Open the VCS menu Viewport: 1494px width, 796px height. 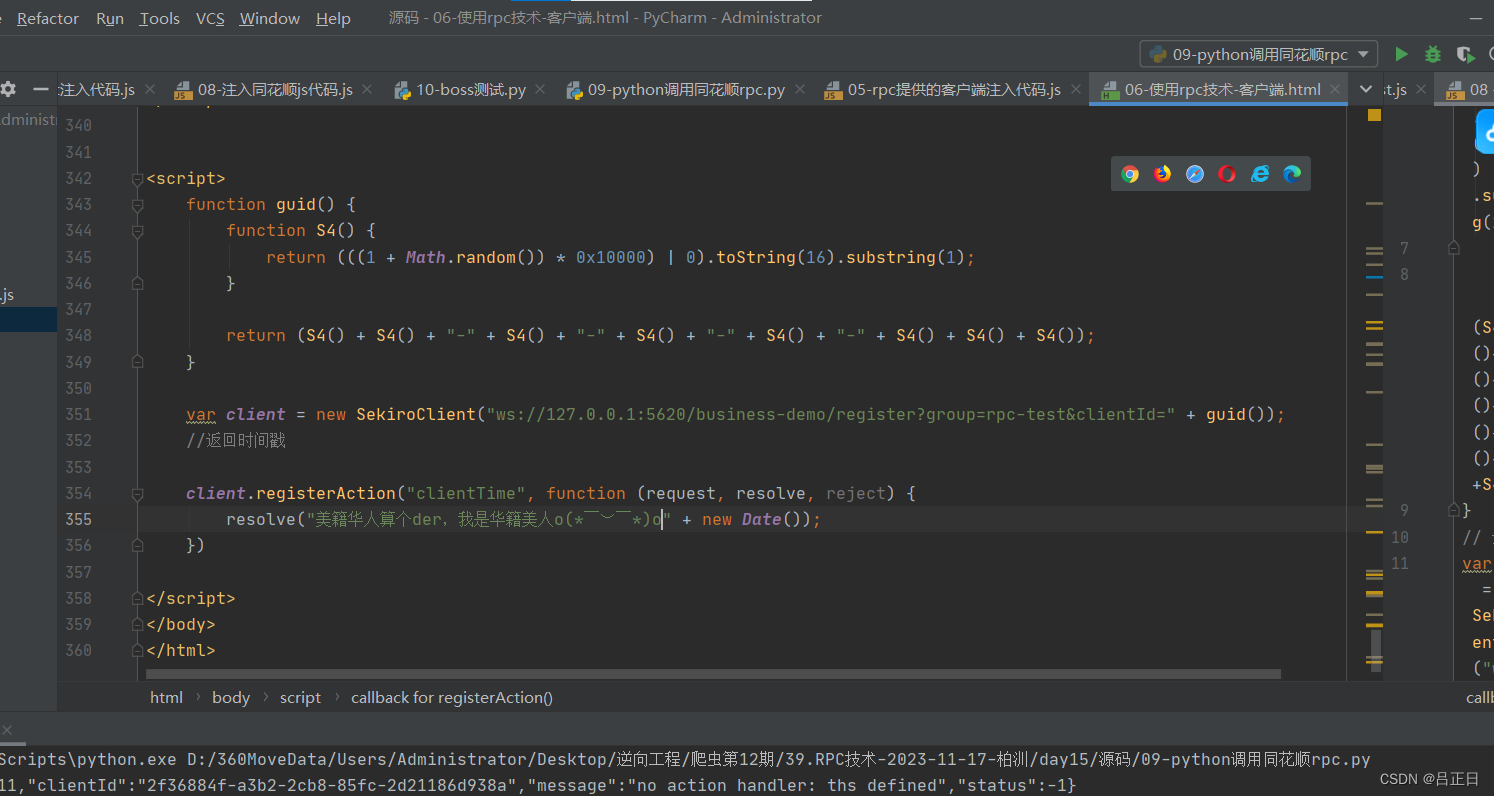(210, 18)
